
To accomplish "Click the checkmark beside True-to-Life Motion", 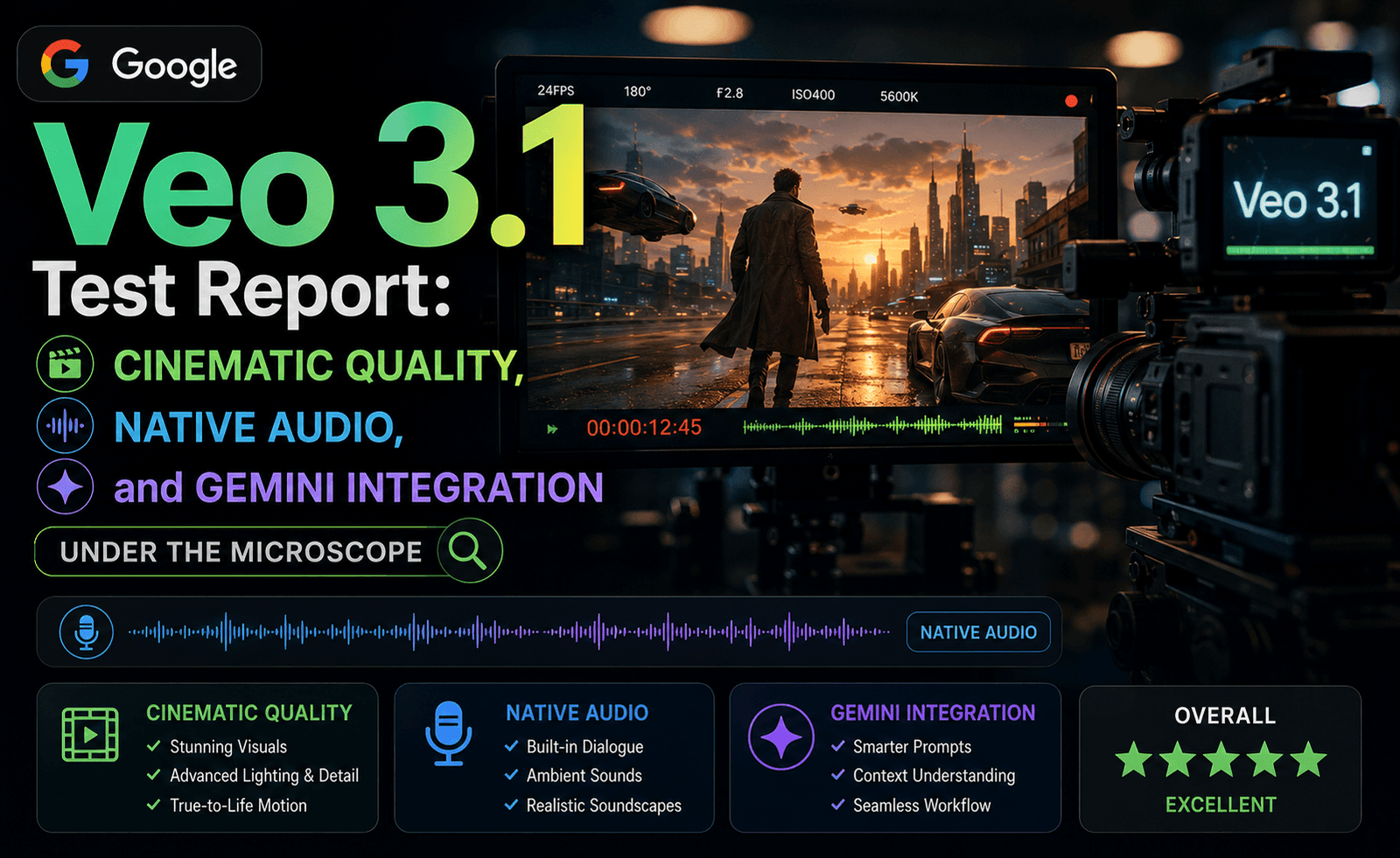I will [x=154, y=805].
